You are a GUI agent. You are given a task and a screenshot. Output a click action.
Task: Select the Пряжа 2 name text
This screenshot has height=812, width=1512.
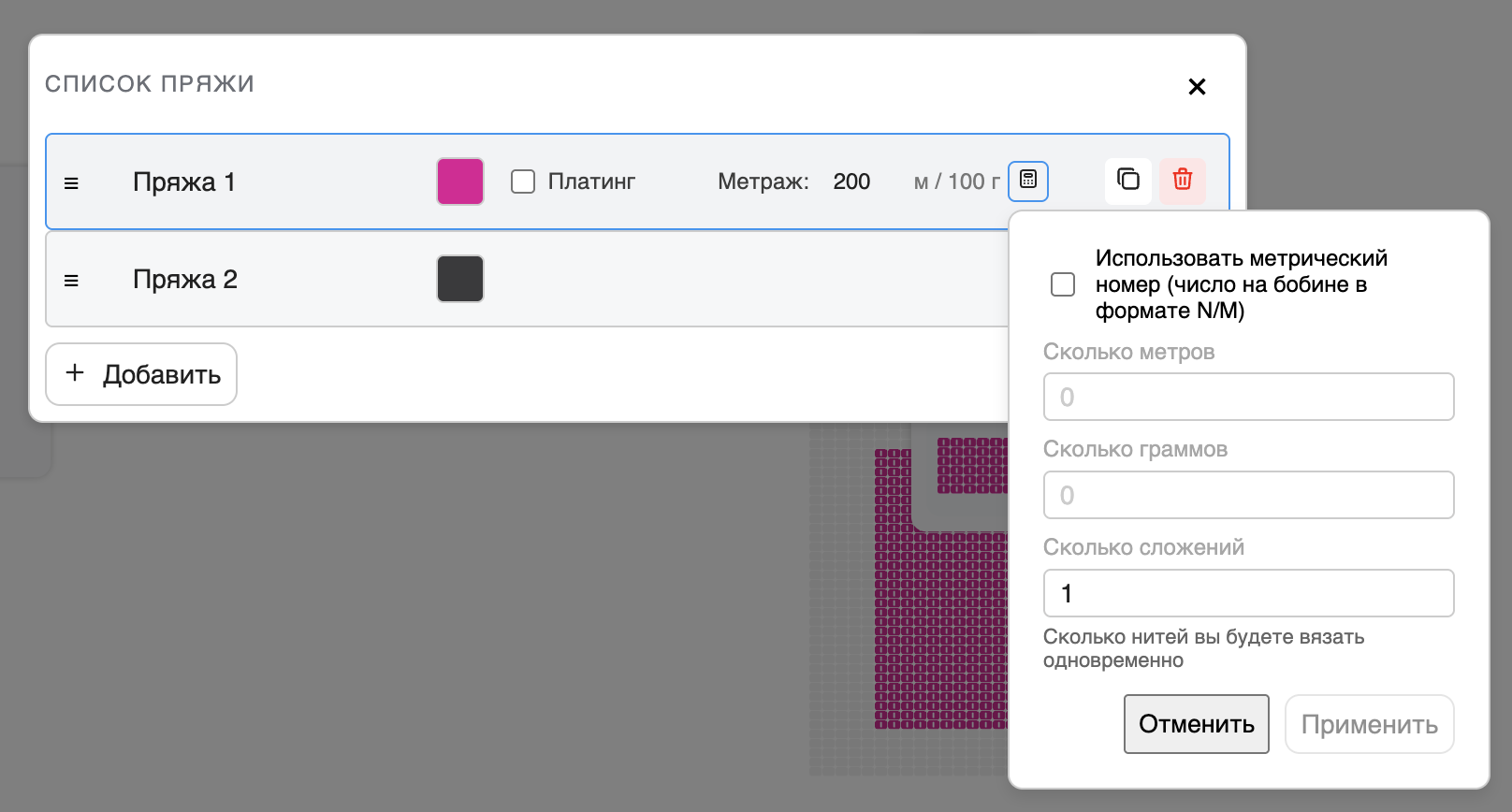pyautogui.click(x=185, y=279)
